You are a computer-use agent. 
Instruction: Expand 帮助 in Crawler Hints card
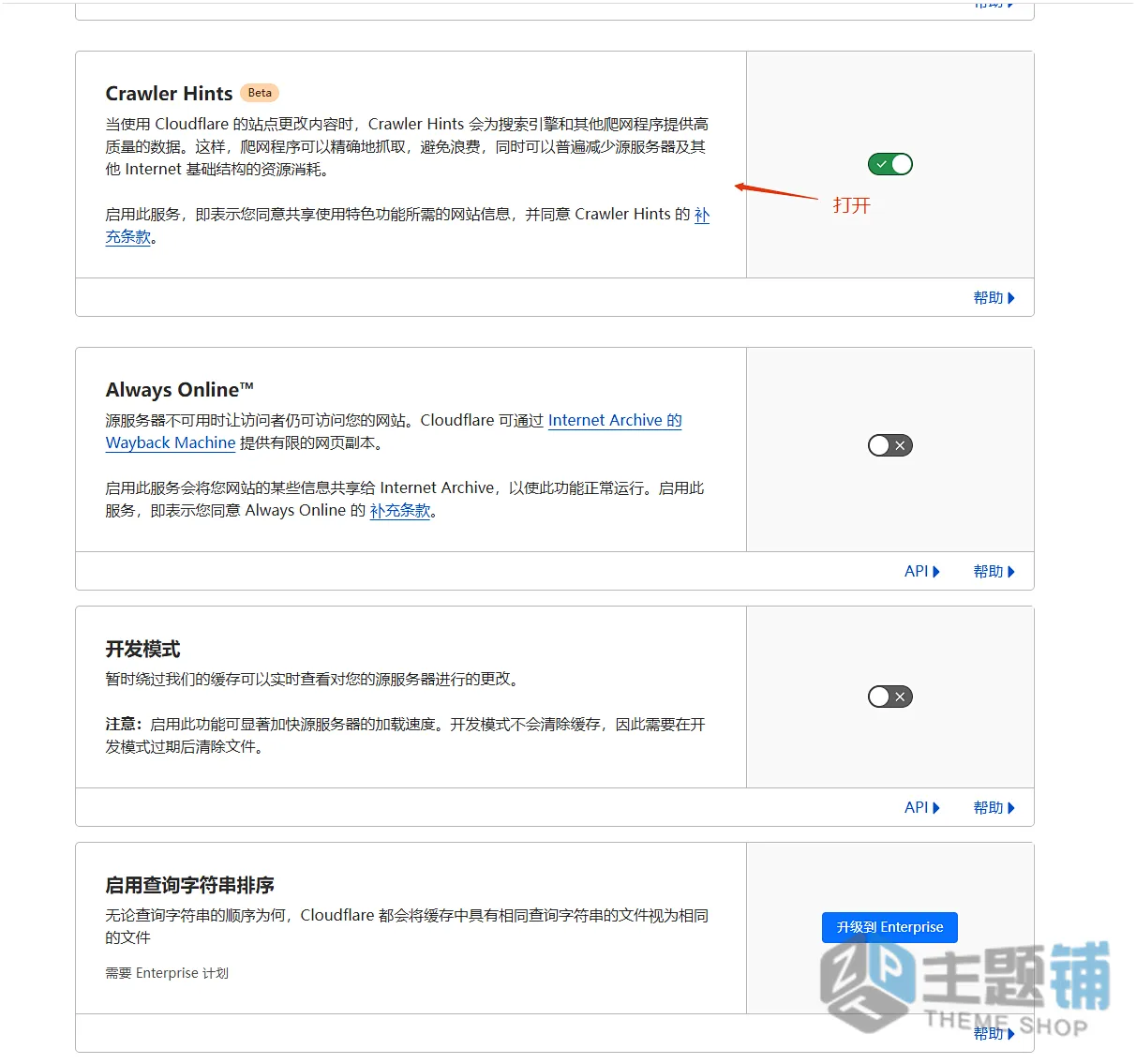pyautogui.click(x=994, y=298)
